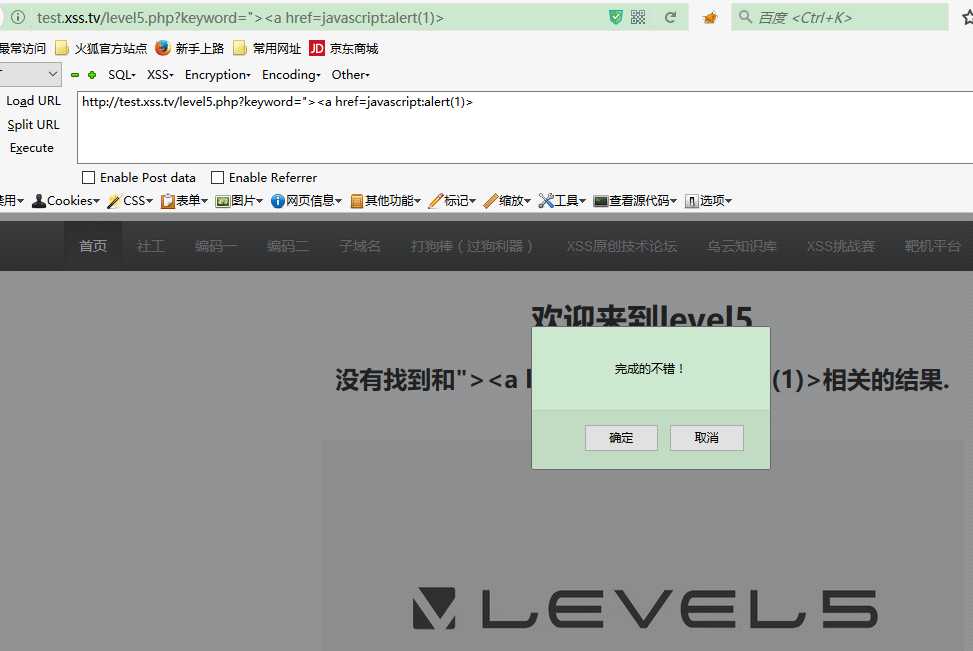Open the HackBar Other menu
This screenshot has width=973, height=651.
[x=351, y=74]
